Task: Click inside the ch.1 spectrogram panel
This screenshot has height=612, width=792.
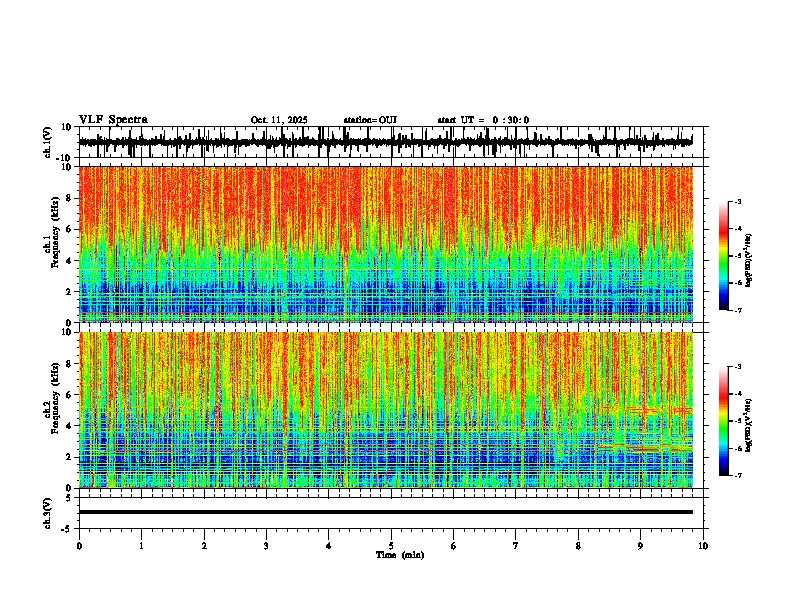Action: (385, 244)
